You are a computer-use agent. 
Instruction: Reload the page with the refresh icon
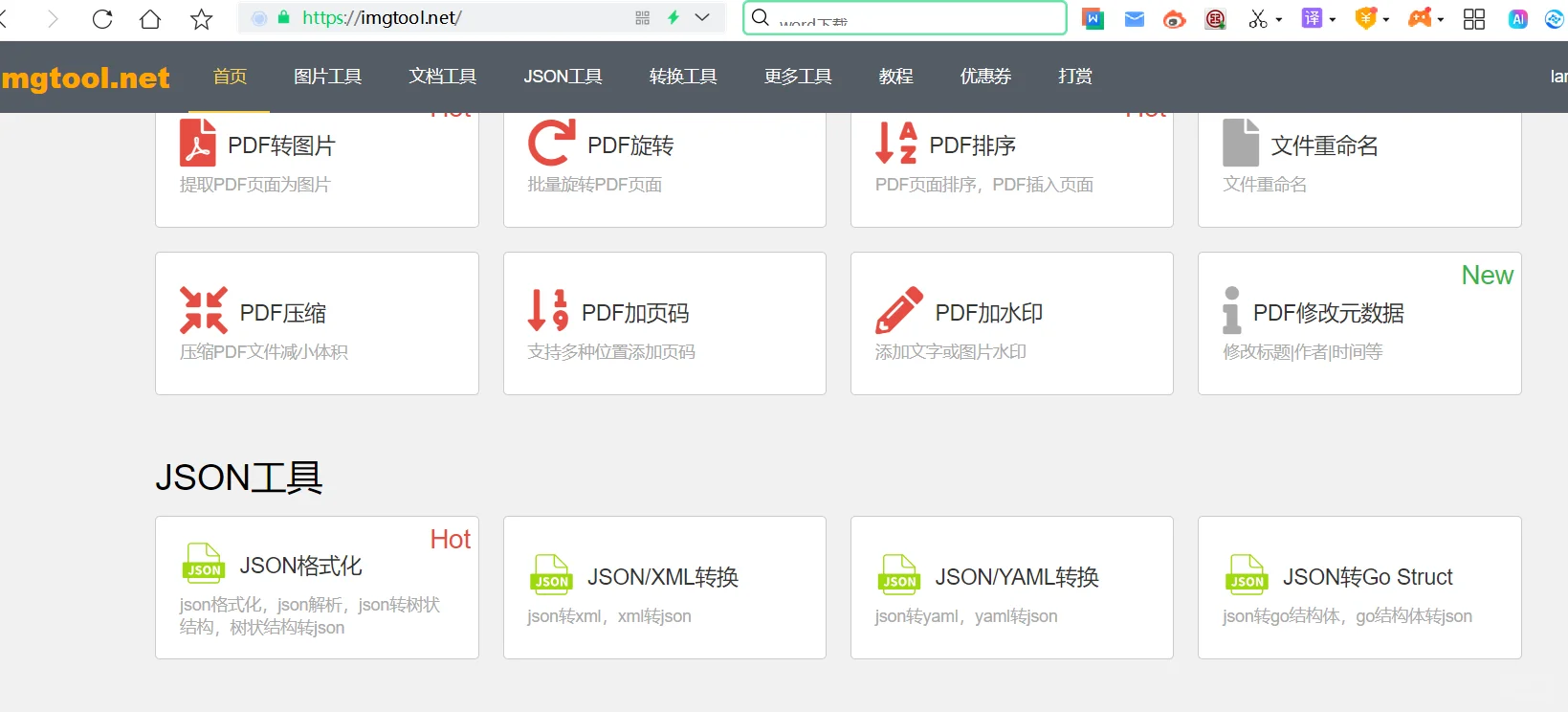point(102,19)
